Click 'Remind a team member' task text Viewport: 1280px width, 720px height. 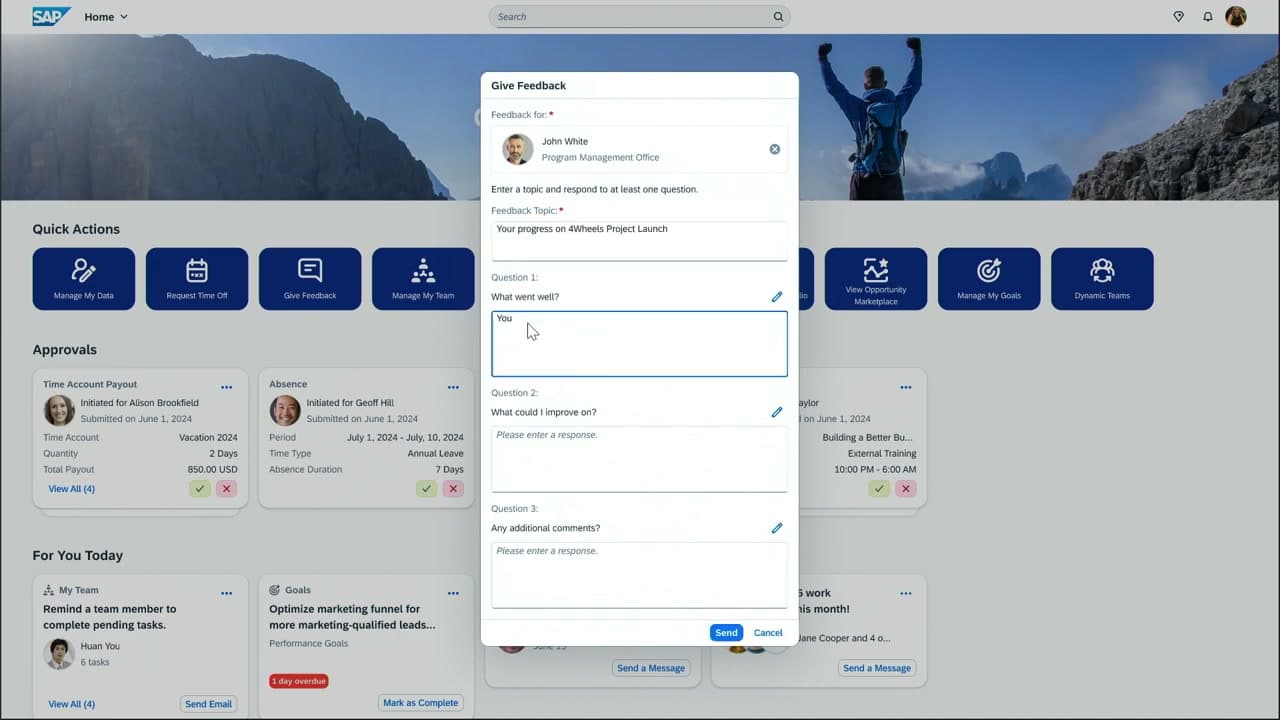(x=110, y=617)
